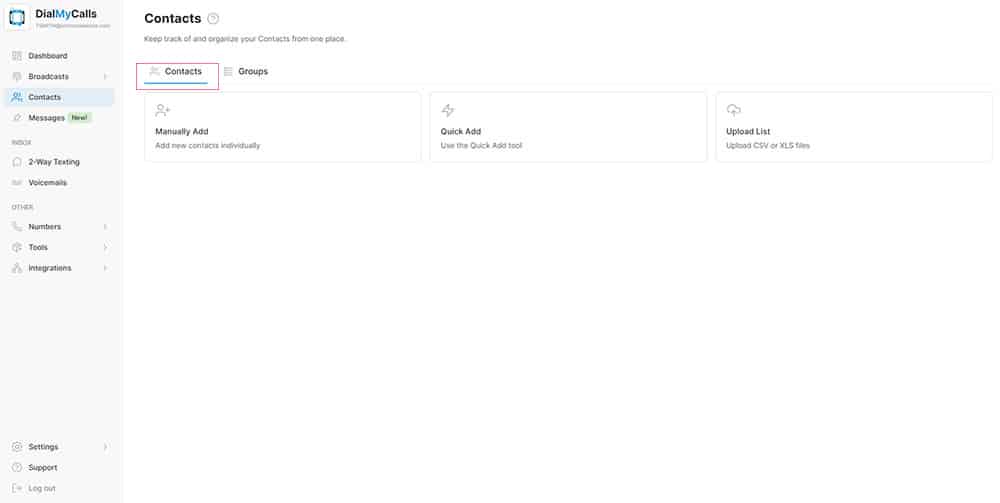Open the Quick Add tool card
Screen dimensions: 1000x503
click(x=567, y=127)
